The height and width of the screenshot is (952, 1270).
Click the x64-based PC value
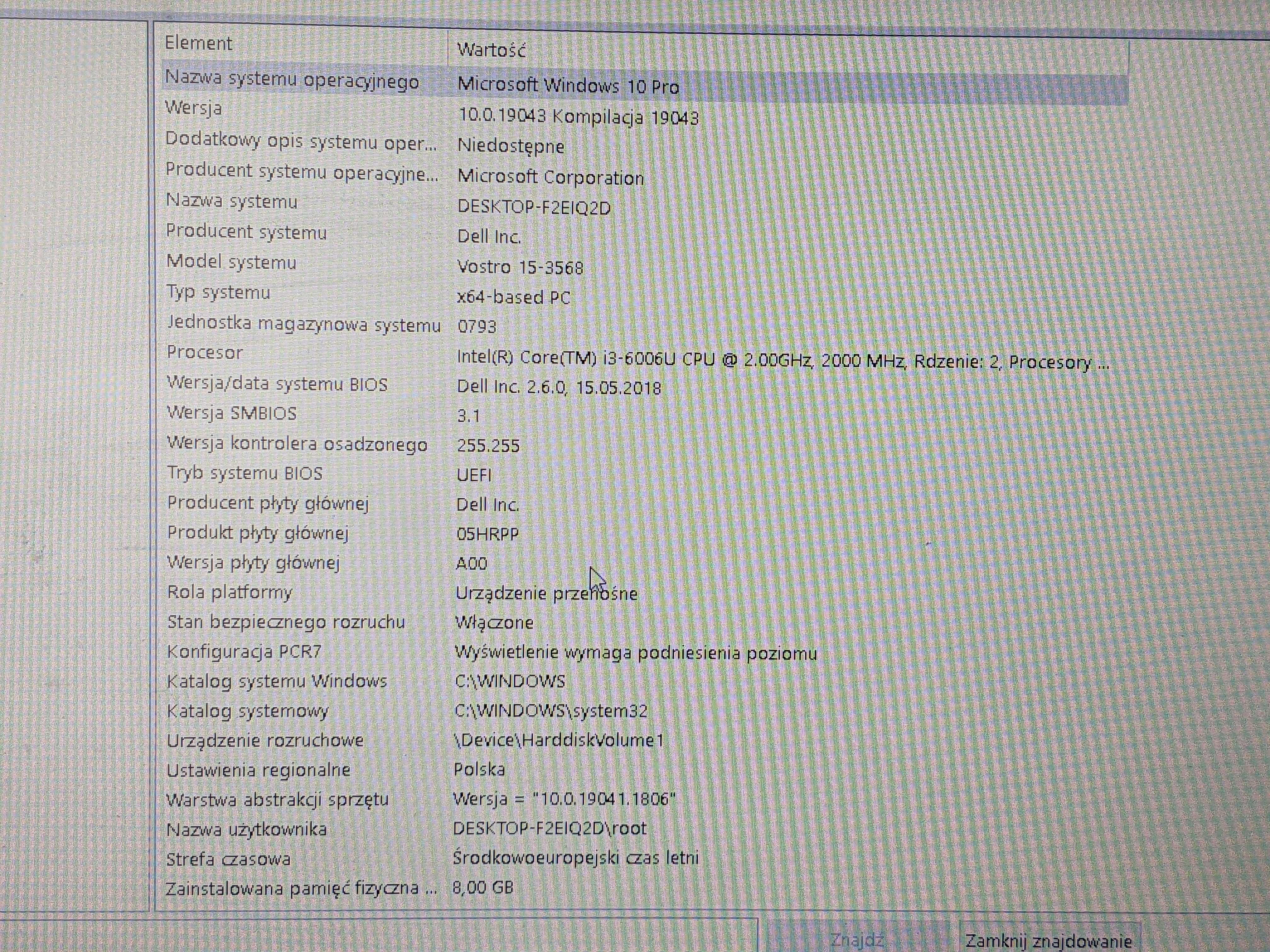pos(514,297)
